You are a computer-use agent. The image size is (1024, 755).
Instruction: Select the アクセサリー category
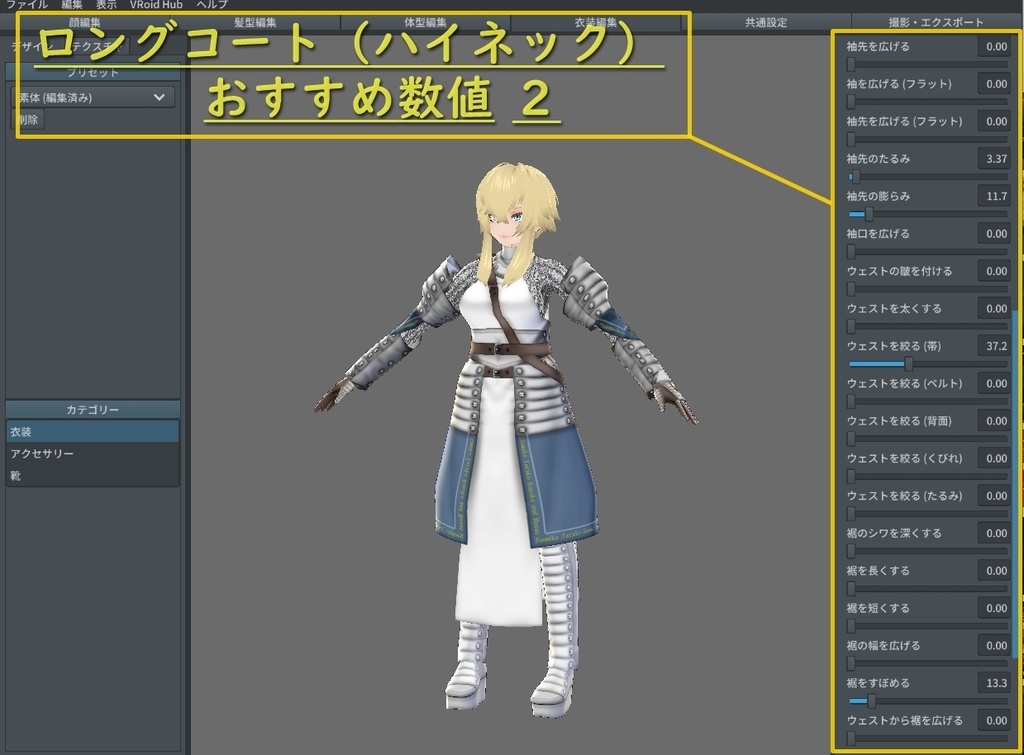click(x=93, y=454)
